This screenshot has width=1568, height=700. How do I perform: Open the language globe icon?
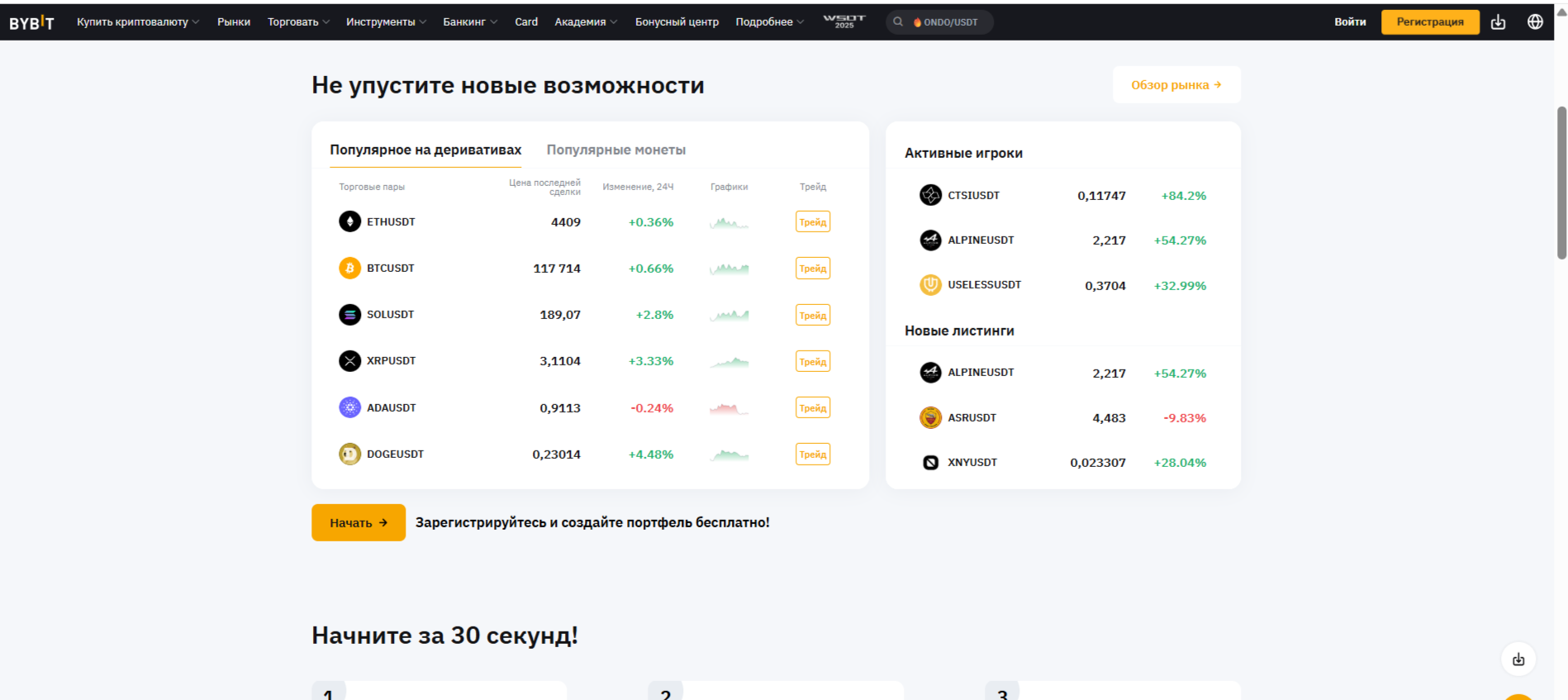pos(1535,22)
